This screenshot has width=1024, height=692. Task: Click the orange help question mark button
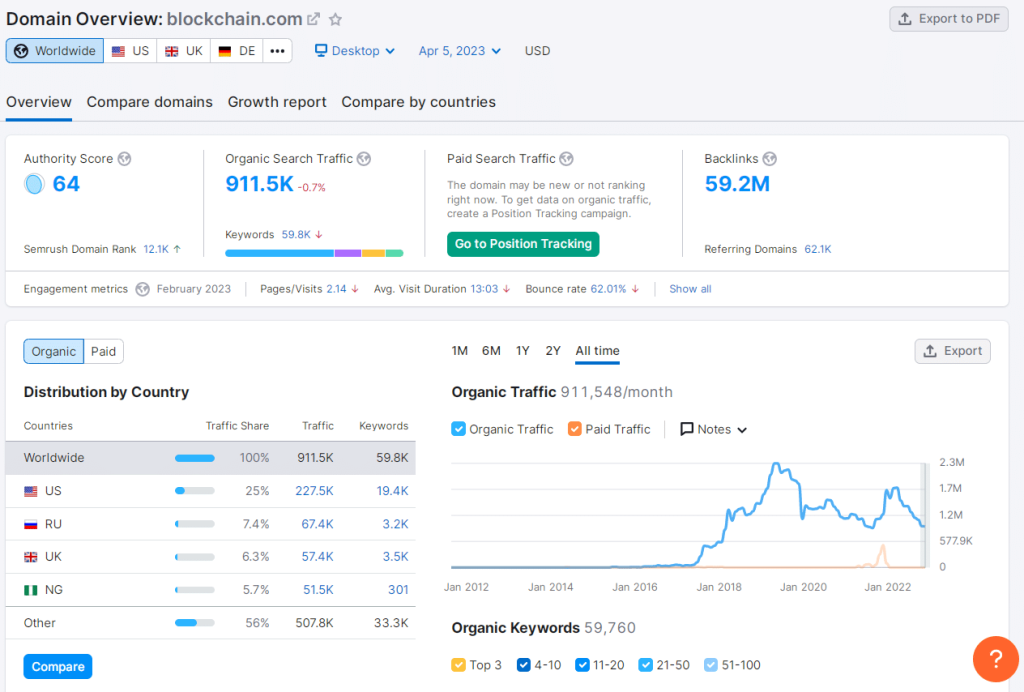pyautogui.click(x=995, y=659)
